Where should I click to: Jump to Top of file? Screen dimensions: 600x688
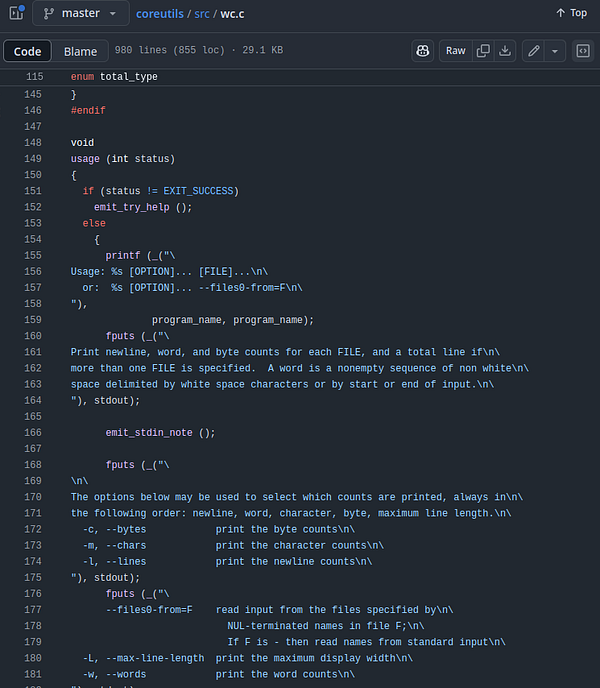[x=571, y=13]
